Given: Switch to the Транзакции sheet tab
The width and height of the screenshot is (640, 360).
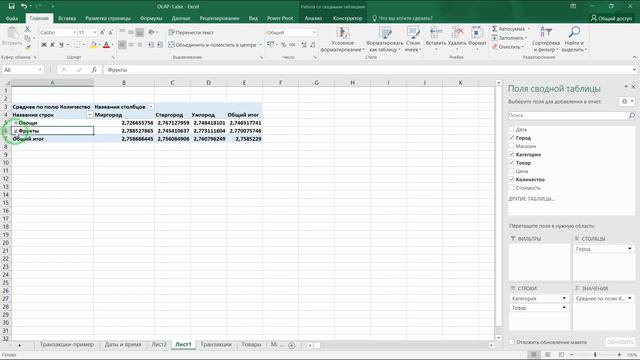Looking at the screenshot, I should 216,344.
